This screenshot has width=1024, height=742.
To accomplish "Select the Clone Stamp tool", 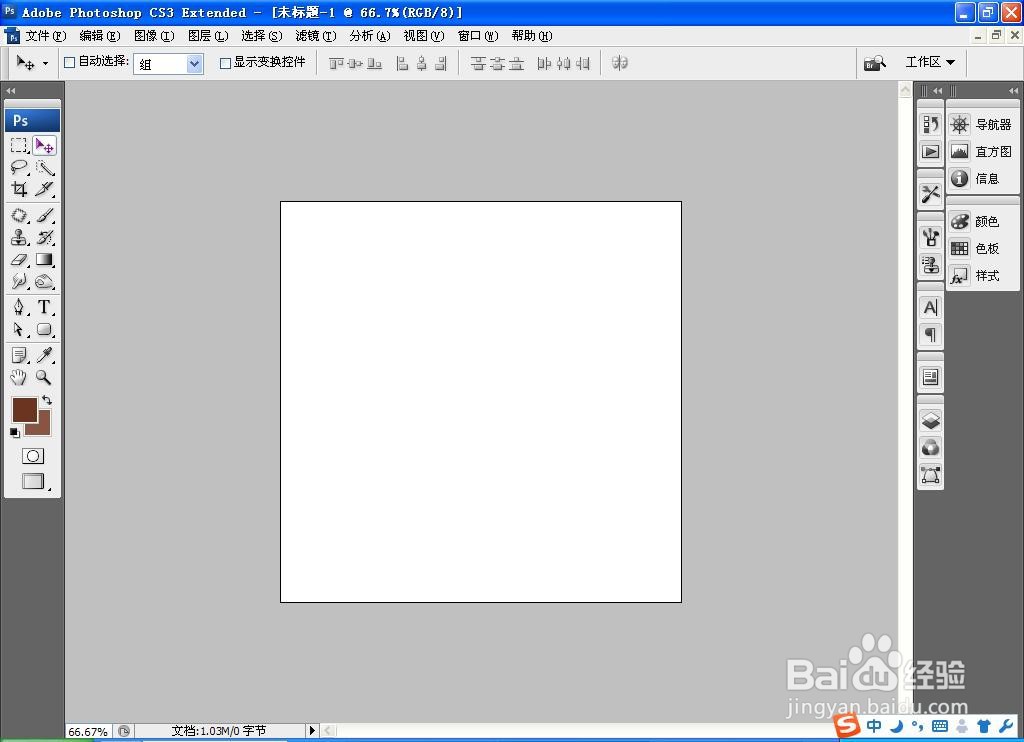I will tap(19, 237).
